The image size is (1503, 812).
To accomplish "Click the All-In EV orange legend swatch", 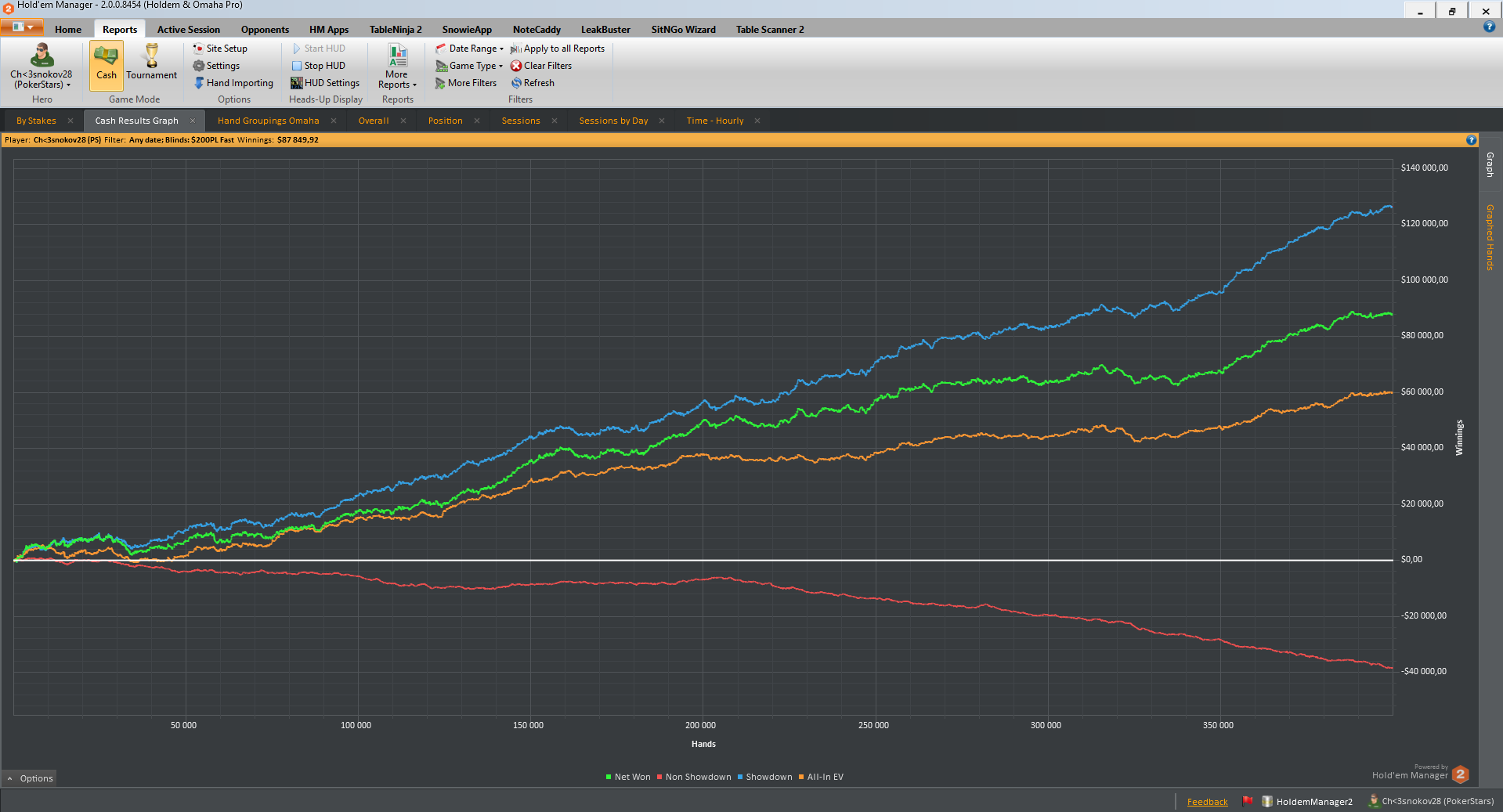I will (801, 777).
